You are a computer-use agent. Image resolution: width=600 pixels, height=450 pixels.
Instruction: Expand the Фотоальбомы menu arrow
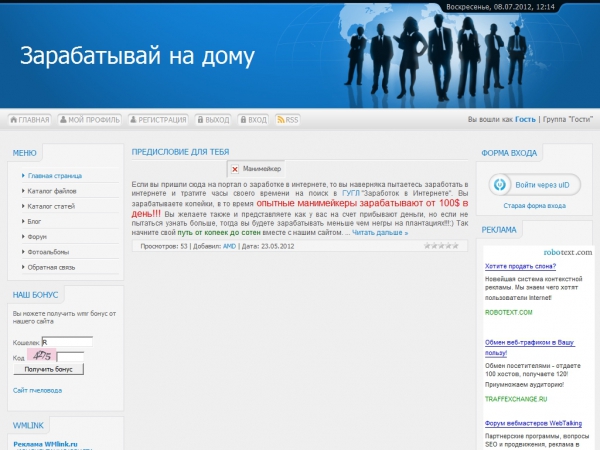[x=22, y=252]
